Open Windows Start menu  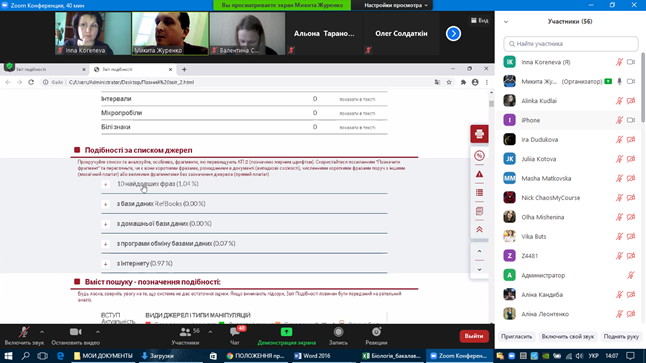[x=8, y=356]
